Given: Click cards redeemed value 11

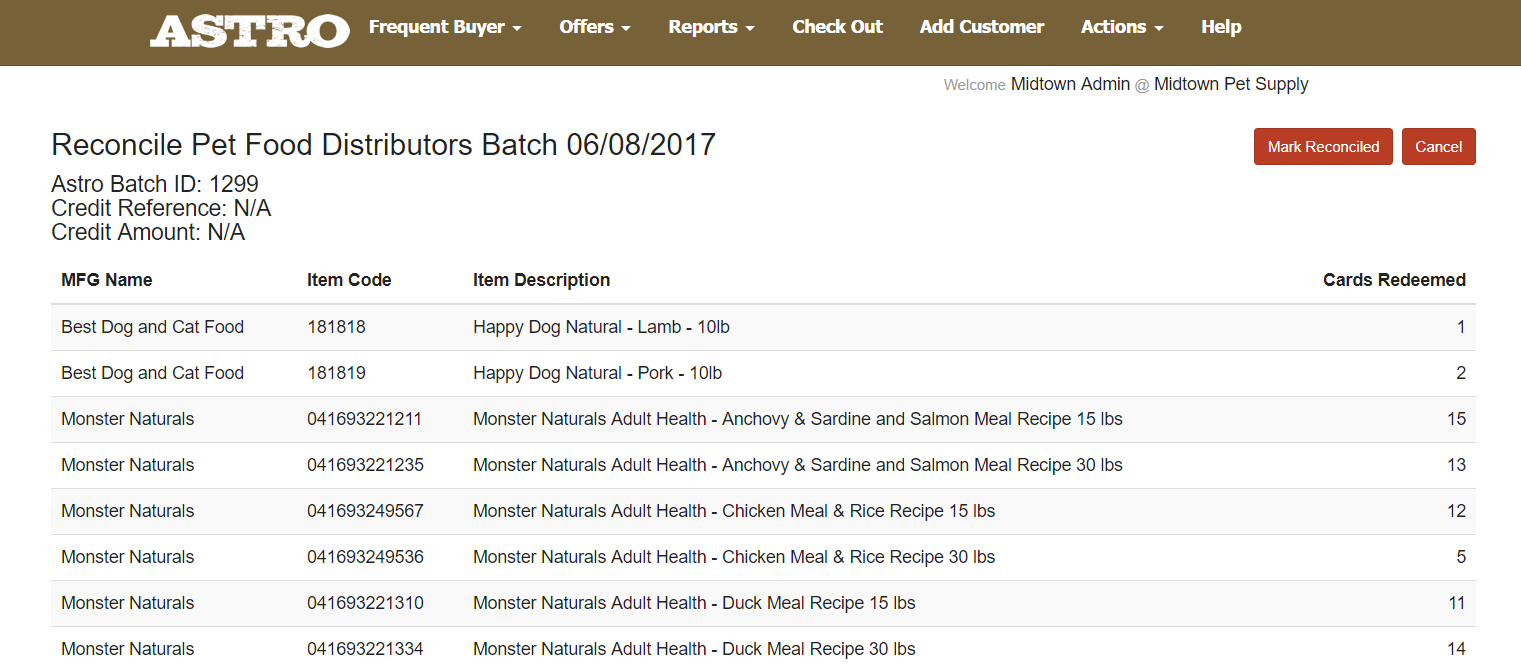Looking at the screenshot, I should (1456, 603).
